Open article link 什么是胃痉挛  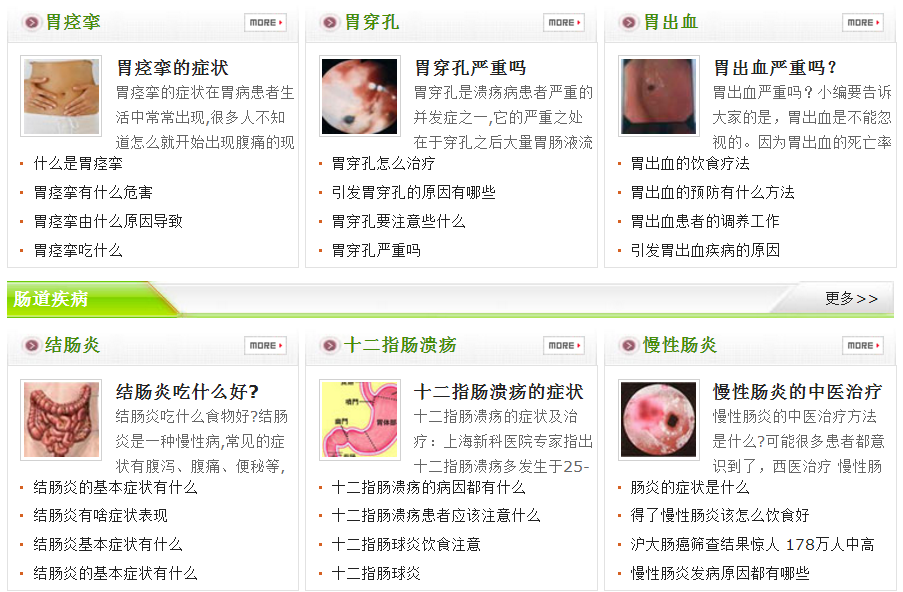78,164
